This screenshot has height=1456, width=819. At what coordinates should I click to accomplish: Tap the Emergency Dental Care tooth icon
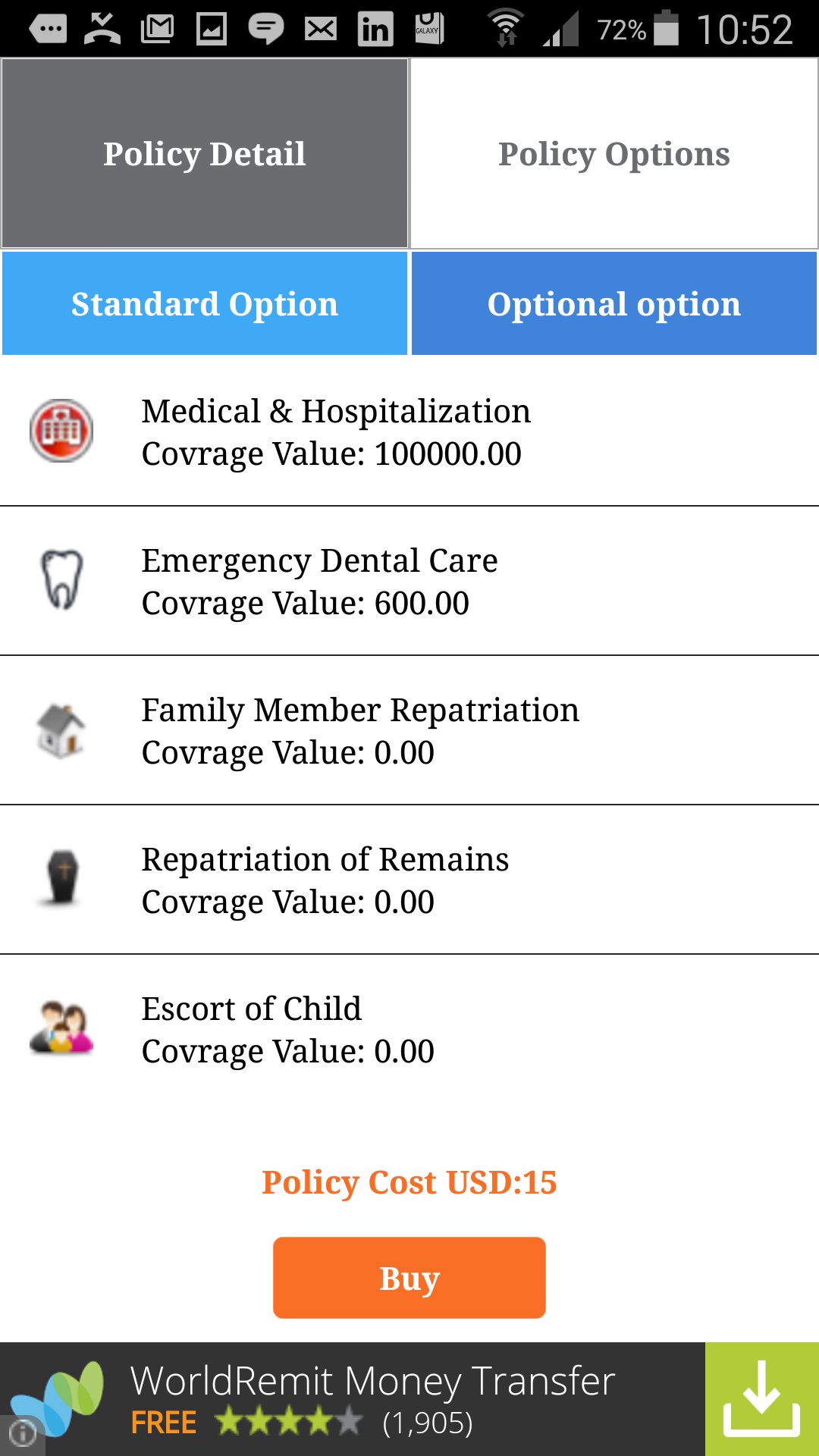pos(61,580)
